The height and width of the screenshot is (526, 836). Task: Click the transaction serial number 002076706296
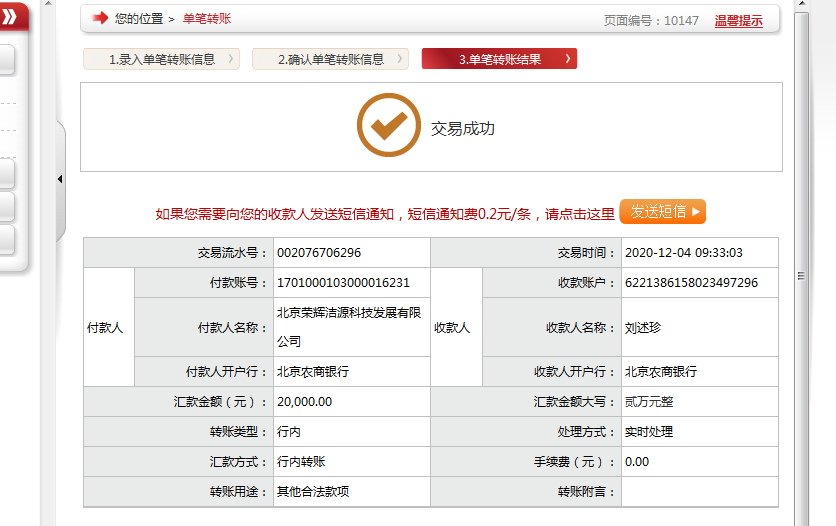319,253
